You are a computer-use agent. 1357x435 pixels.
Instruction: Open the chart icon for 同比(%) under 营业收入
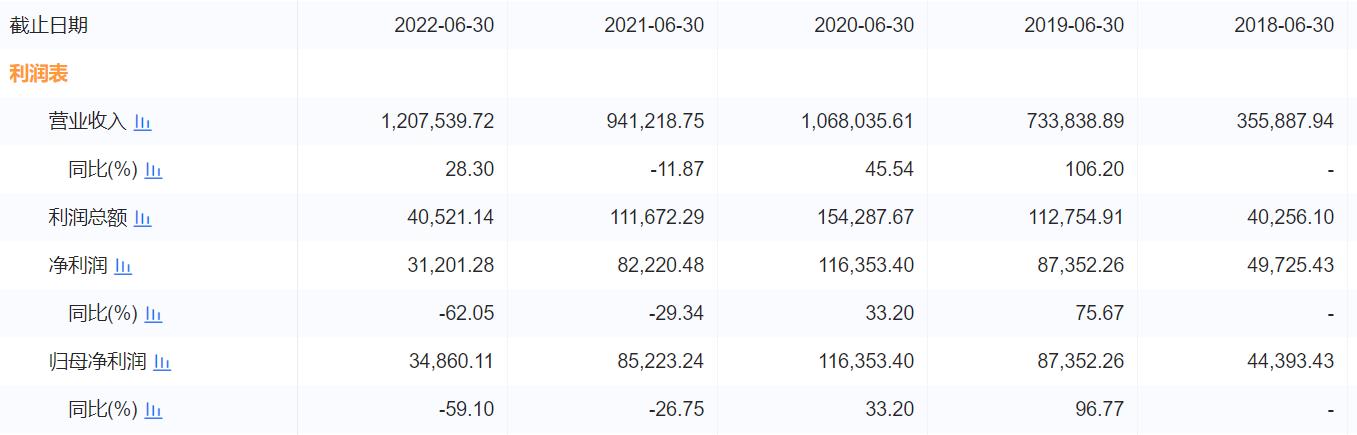click(x=154, y=170)
